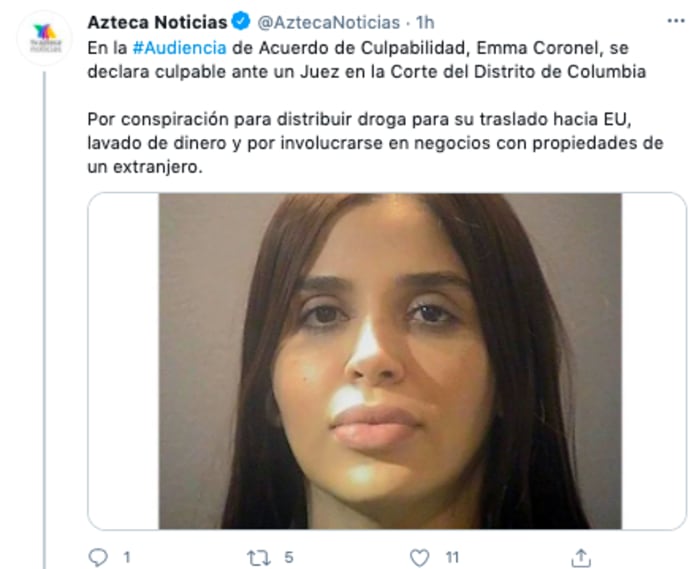Image resolution: width=700 pixels, height=569 pixels.
Task: Click the retweet arrows icon
Action: click(259, 557)
